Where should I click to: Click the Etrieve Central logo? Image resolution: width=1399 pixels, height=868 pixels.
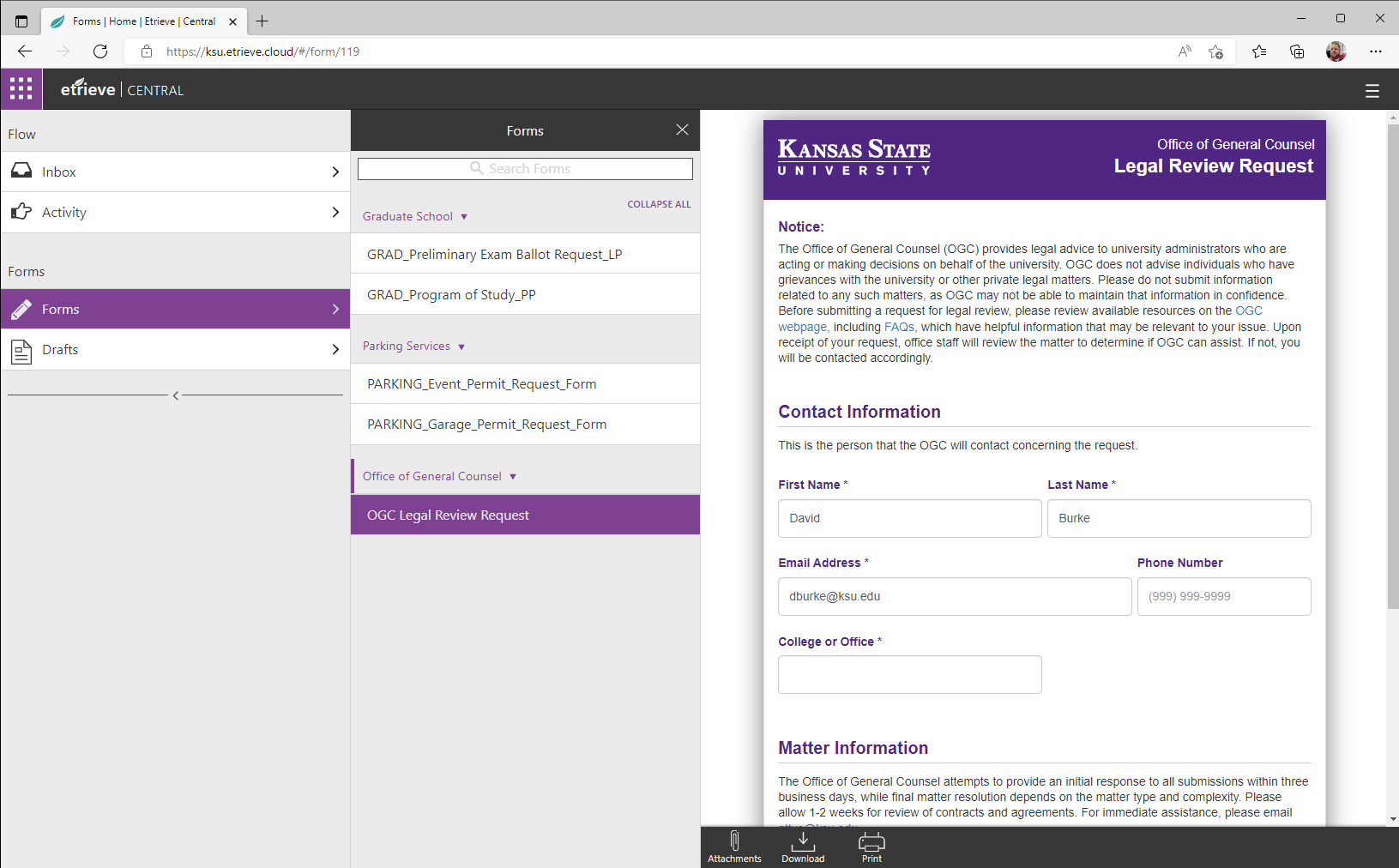click(x=122, y=89)
